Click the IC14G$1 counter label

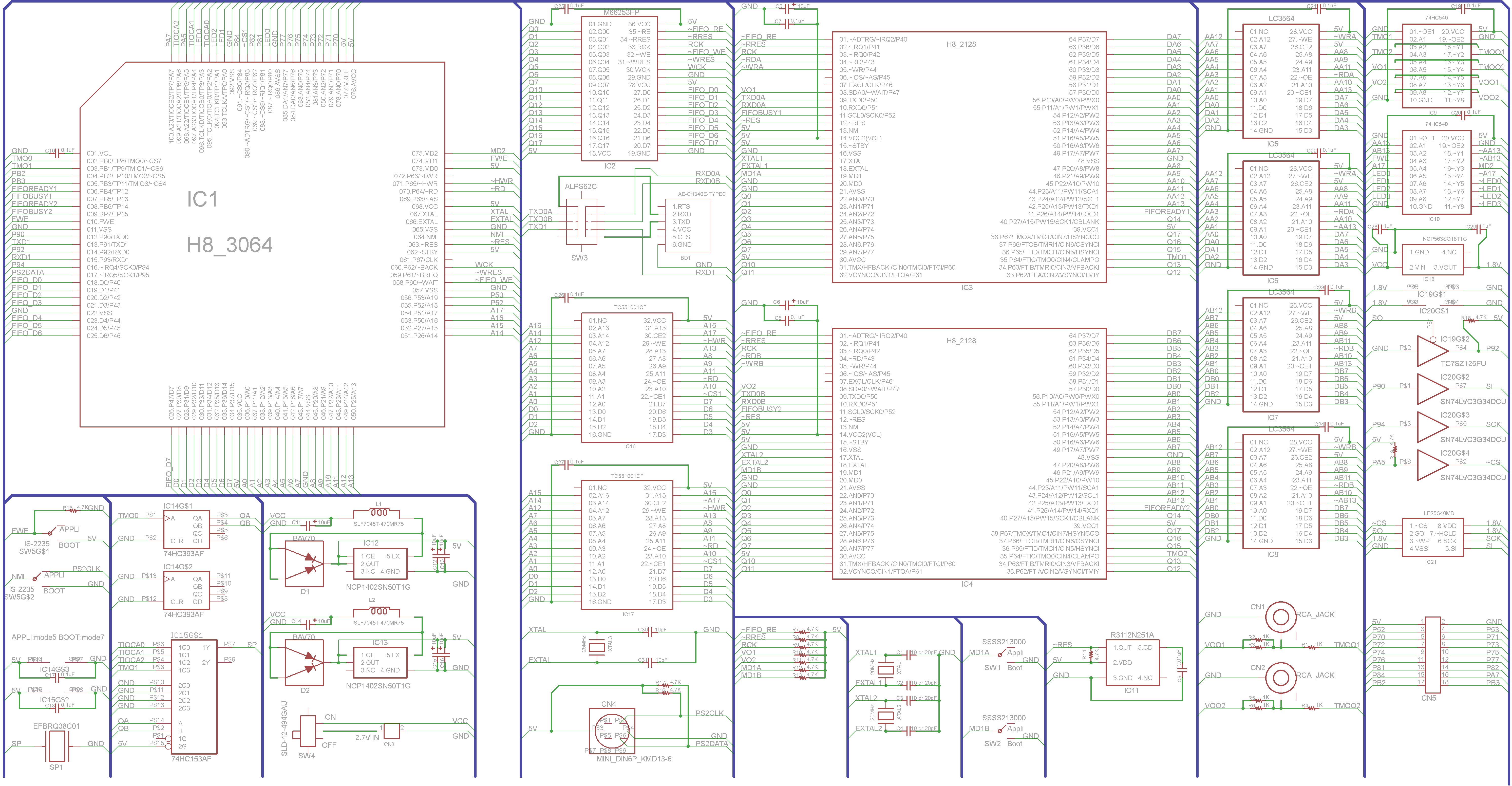point(178,506)
